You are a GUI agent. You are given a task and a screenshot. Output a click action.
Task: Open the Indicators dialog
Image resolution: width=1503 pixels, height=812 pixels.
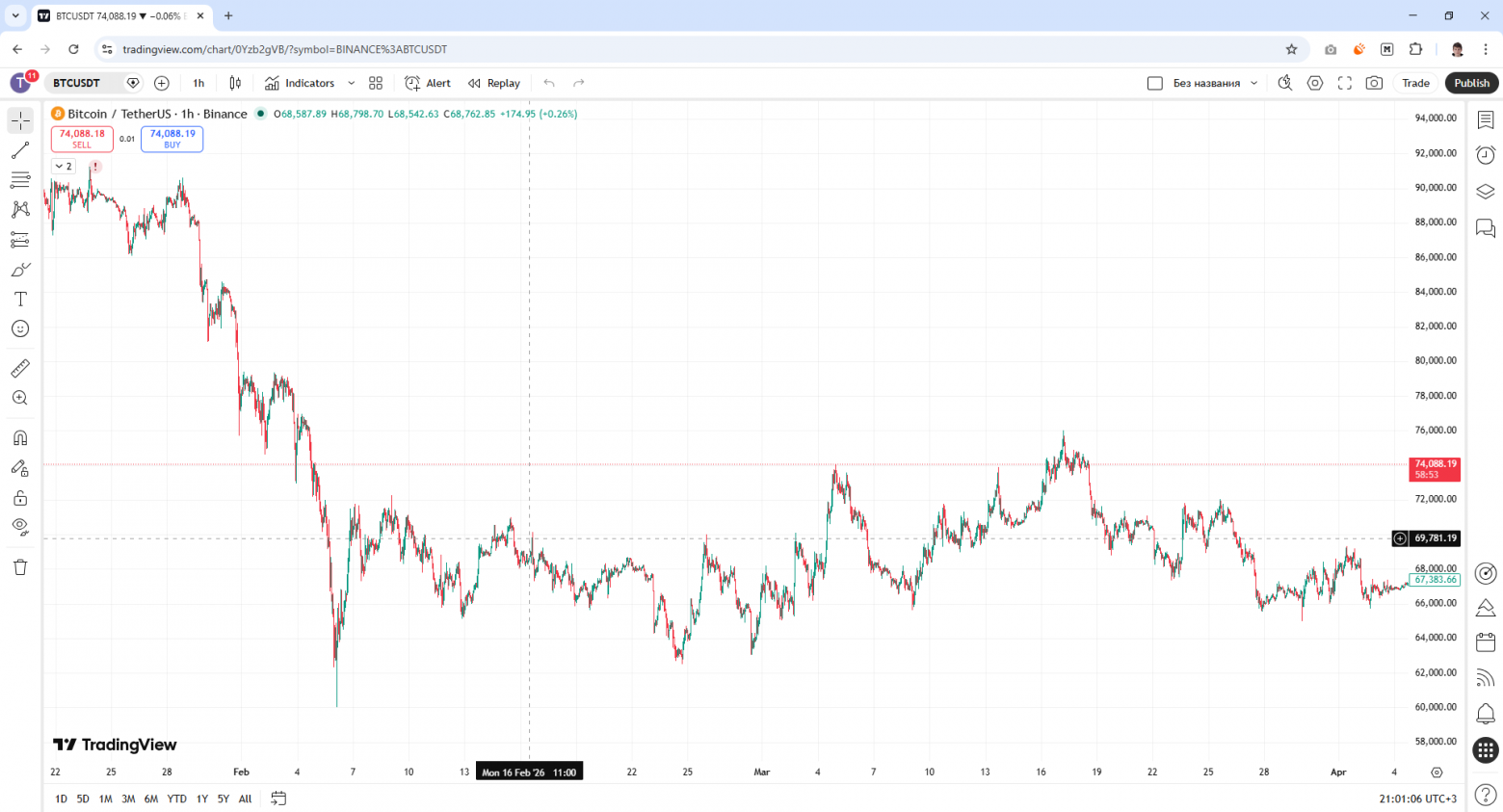tap(300, 83)
